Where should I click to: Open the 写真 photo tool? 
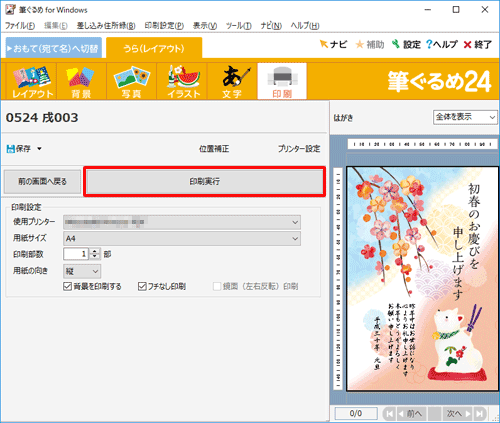(131, 81)
